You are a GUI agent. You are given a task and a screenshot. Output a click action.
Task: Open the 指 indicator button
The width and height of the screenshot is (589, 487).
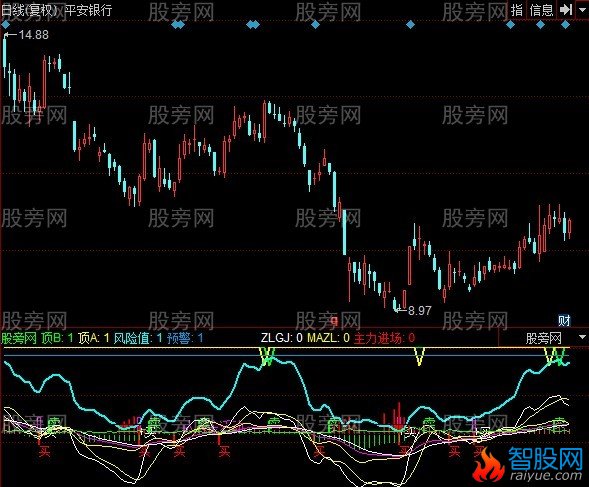point(517,10)
